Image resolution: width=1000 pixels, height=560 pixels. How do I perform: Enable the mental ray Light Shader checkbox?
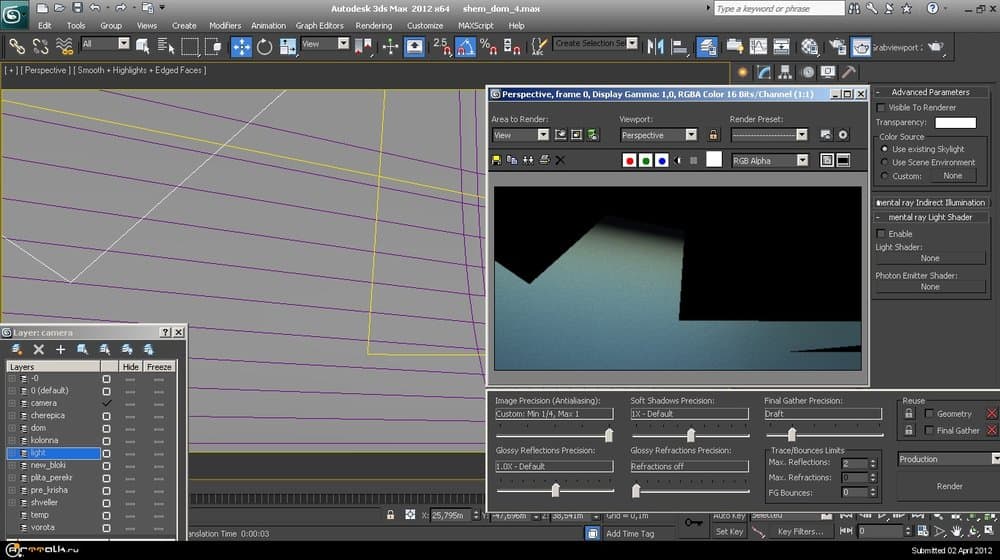(881, 234)
